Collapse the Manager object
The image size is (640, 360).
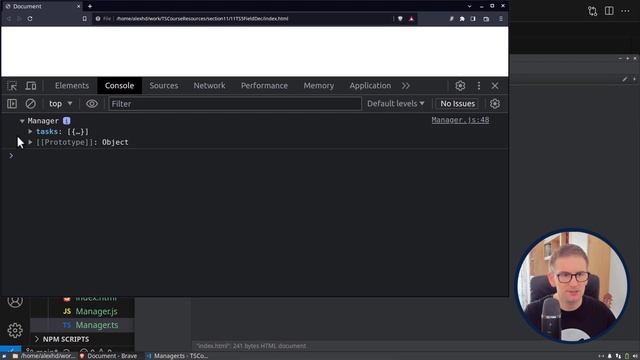coord(22,121)
